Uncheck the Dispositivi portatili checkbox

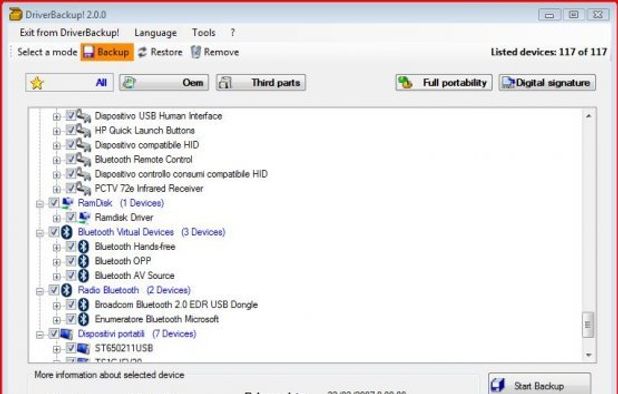coord(54,334)
